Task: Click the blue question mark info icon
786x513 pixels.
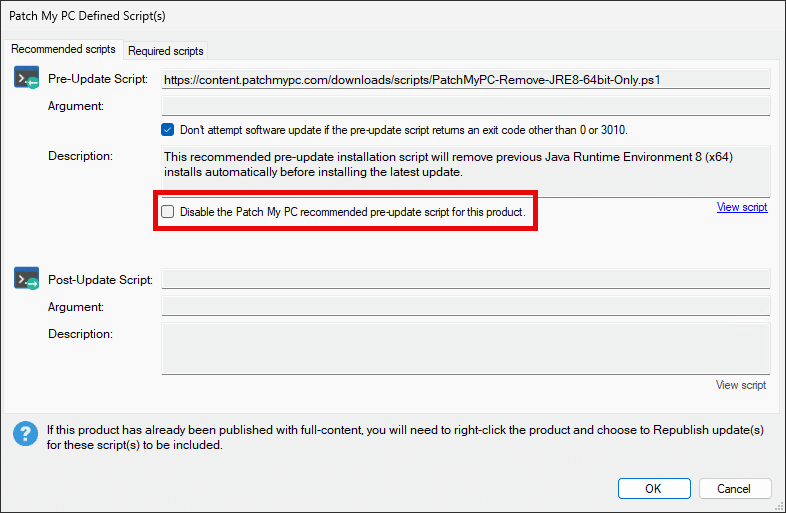Action: [x=24, y=434]
